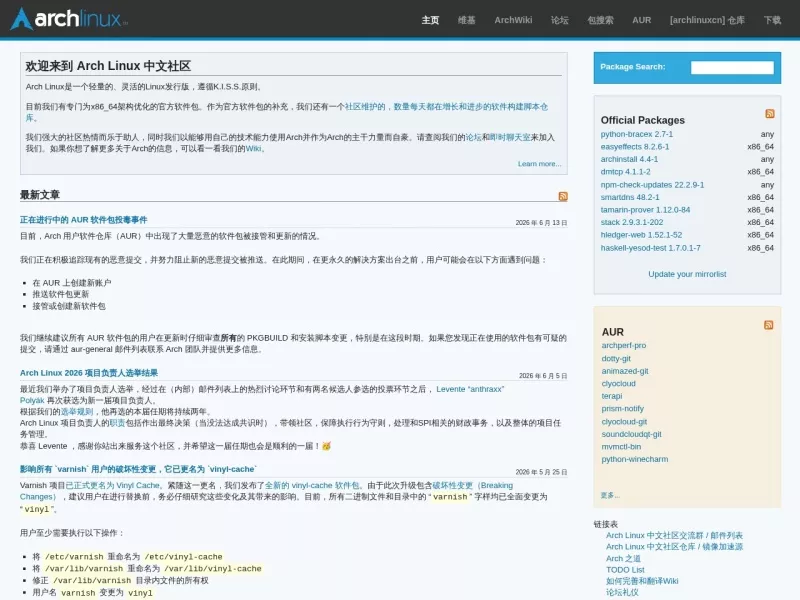
Task: Open AUR package python-winecharm
Action: click(x=634, y=459)
